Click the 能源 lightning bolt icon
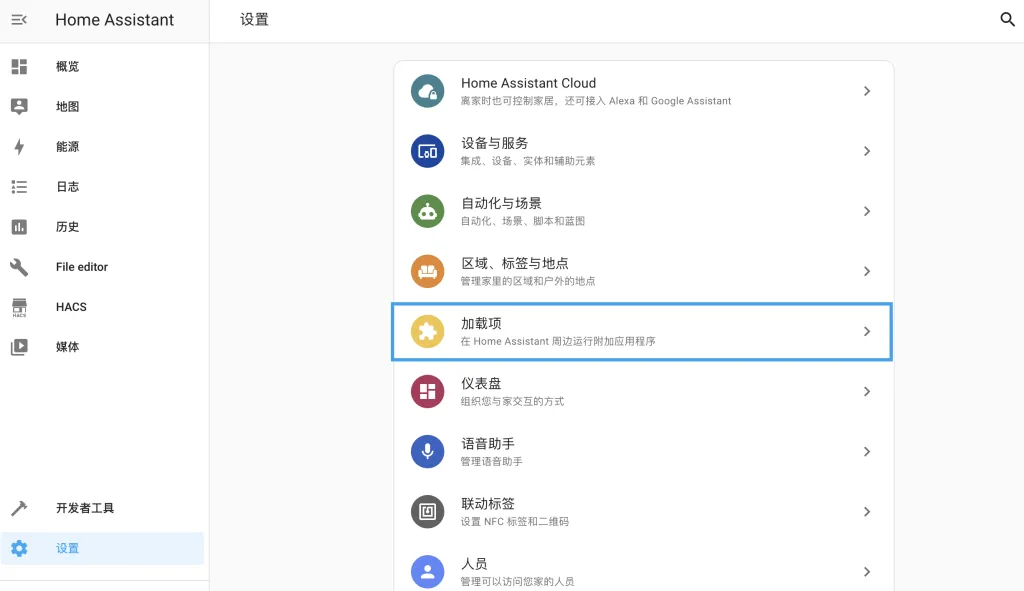This screenshot has width=1024, height=591. 20,147
